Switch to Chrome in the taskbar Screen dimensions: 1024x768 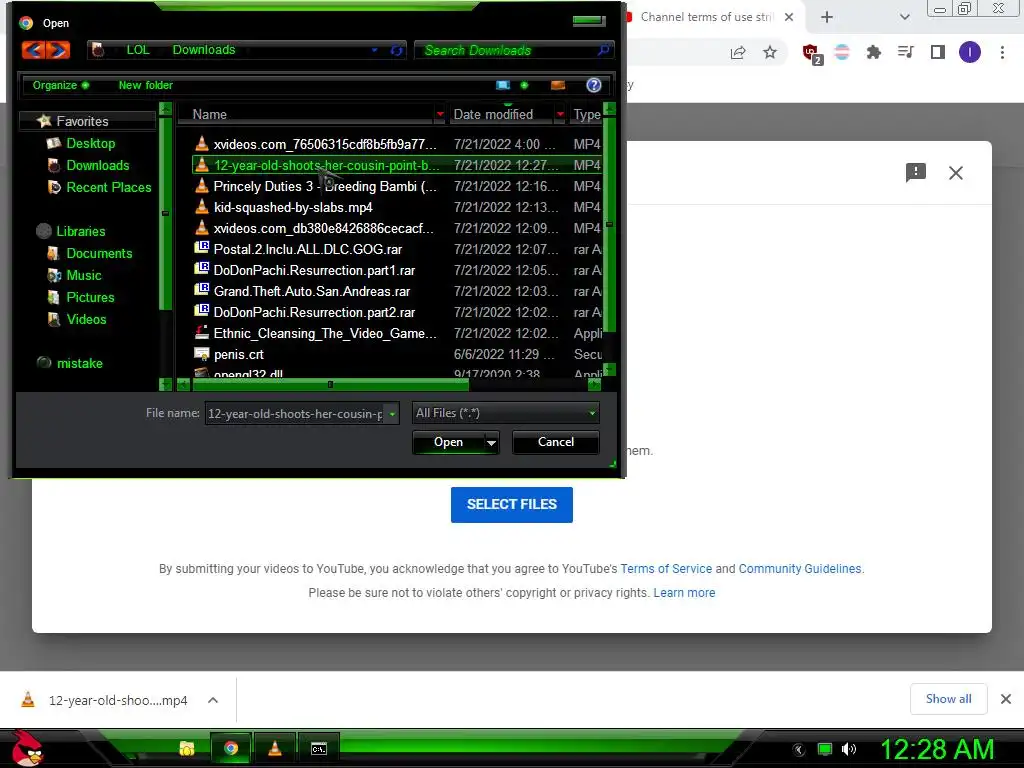click(x=231, y=748)
